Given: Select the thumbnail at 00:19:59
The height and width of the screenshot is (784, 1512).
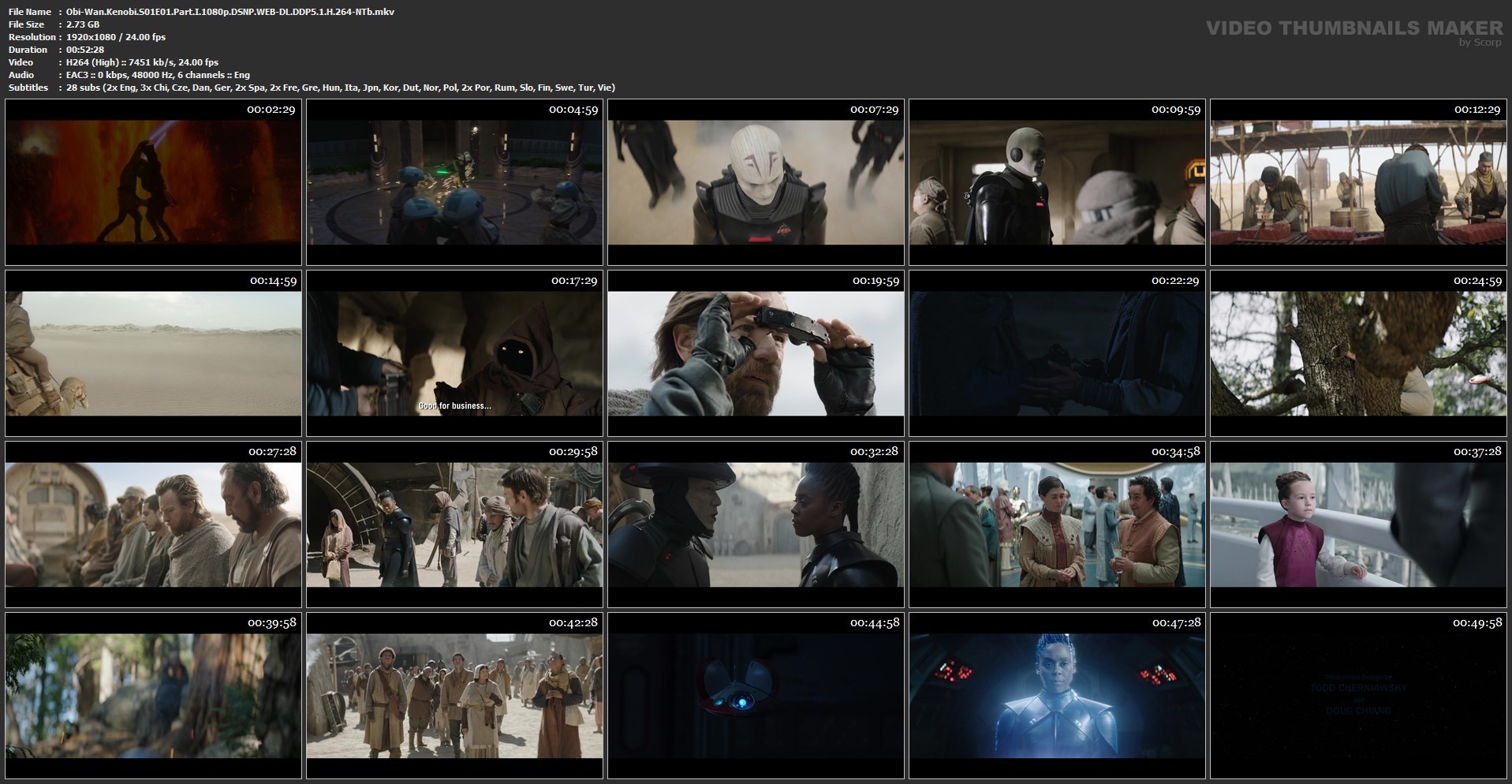Looking at the screenshot, I should pos(756,353).
